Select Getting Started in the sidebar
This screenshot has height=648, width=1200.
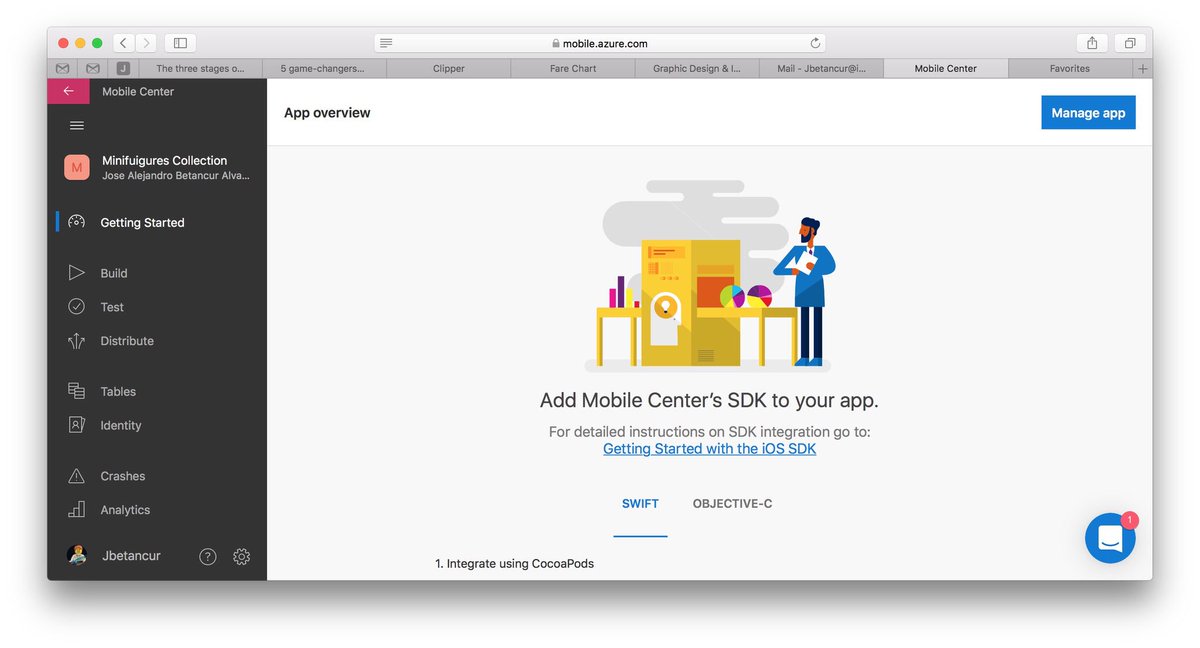click(x=142, y=223)
